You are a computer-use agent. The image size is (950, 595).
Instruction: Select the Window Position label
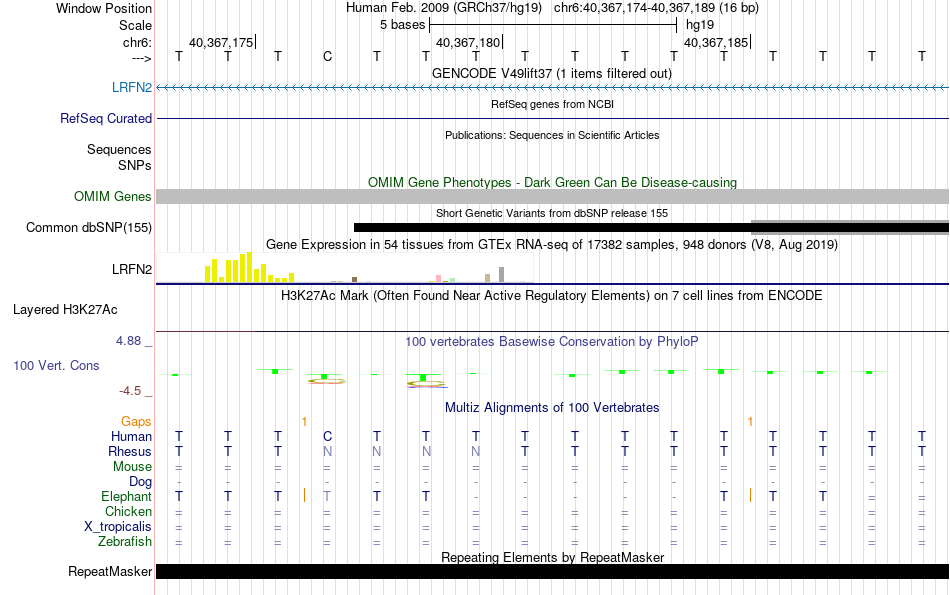click(x=104, y=8)
